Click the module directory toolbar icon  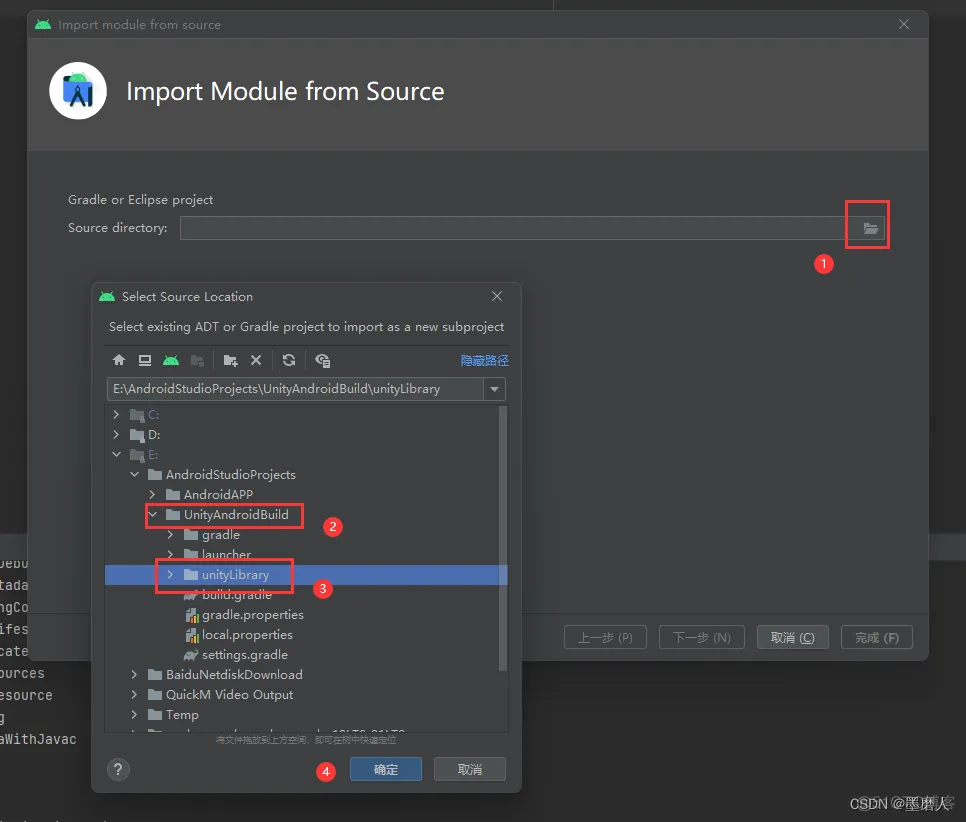pyautogui.click(x=197, y=360)
